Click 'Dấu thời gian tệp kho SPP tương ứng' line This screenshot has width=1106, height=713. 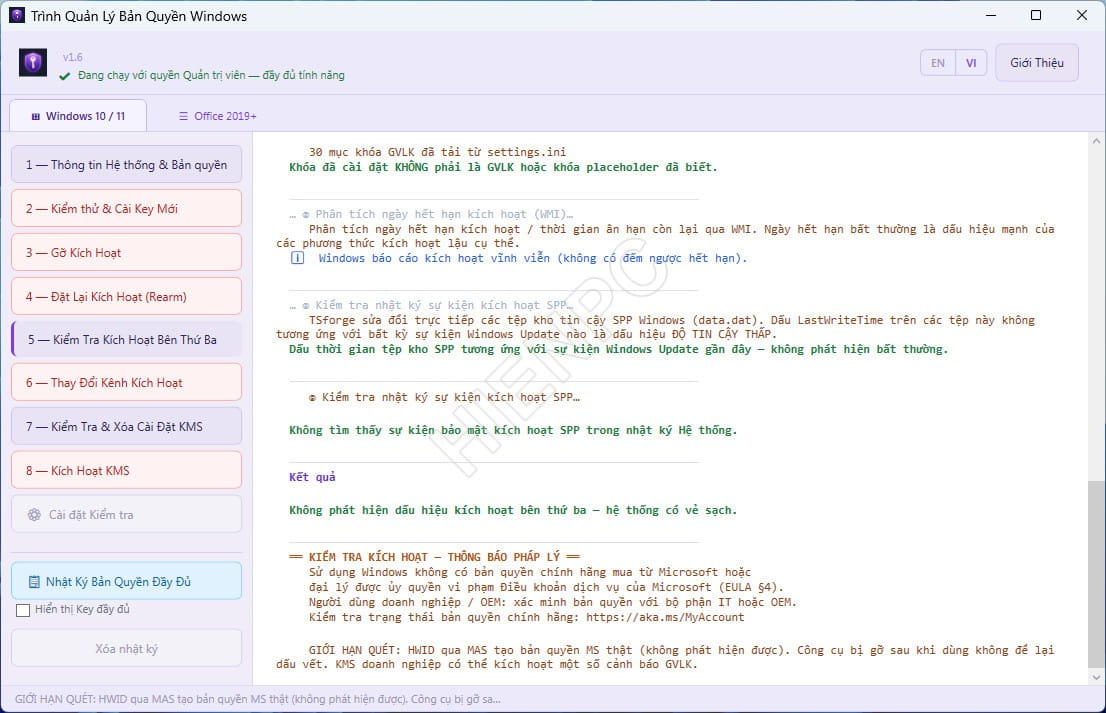click(619, 349)
